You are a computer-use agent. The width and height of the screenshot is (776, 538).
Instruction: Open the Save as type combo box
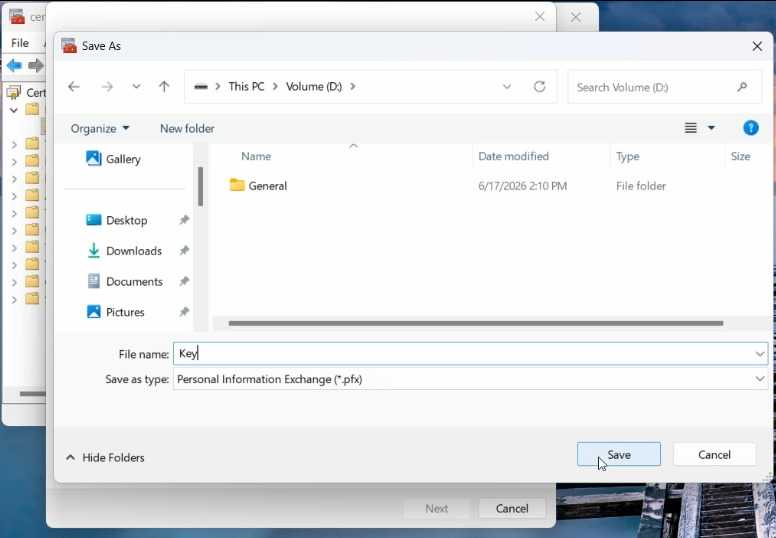tap(470, 380)
